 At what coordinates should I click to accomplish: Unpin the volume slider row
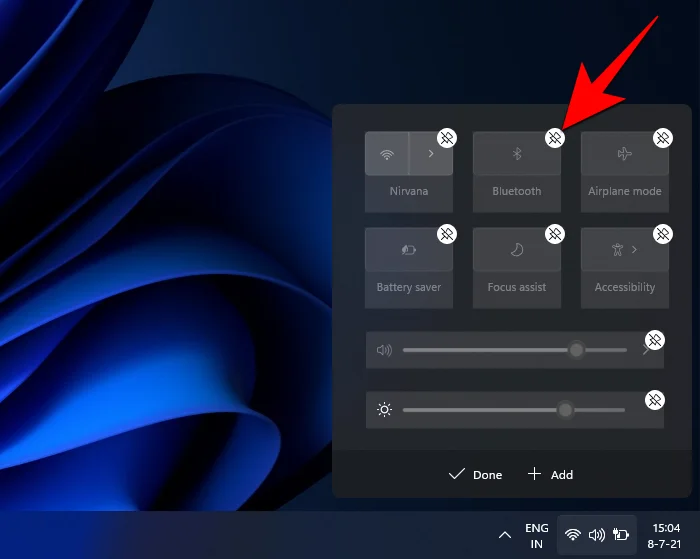tap(655, 340)
